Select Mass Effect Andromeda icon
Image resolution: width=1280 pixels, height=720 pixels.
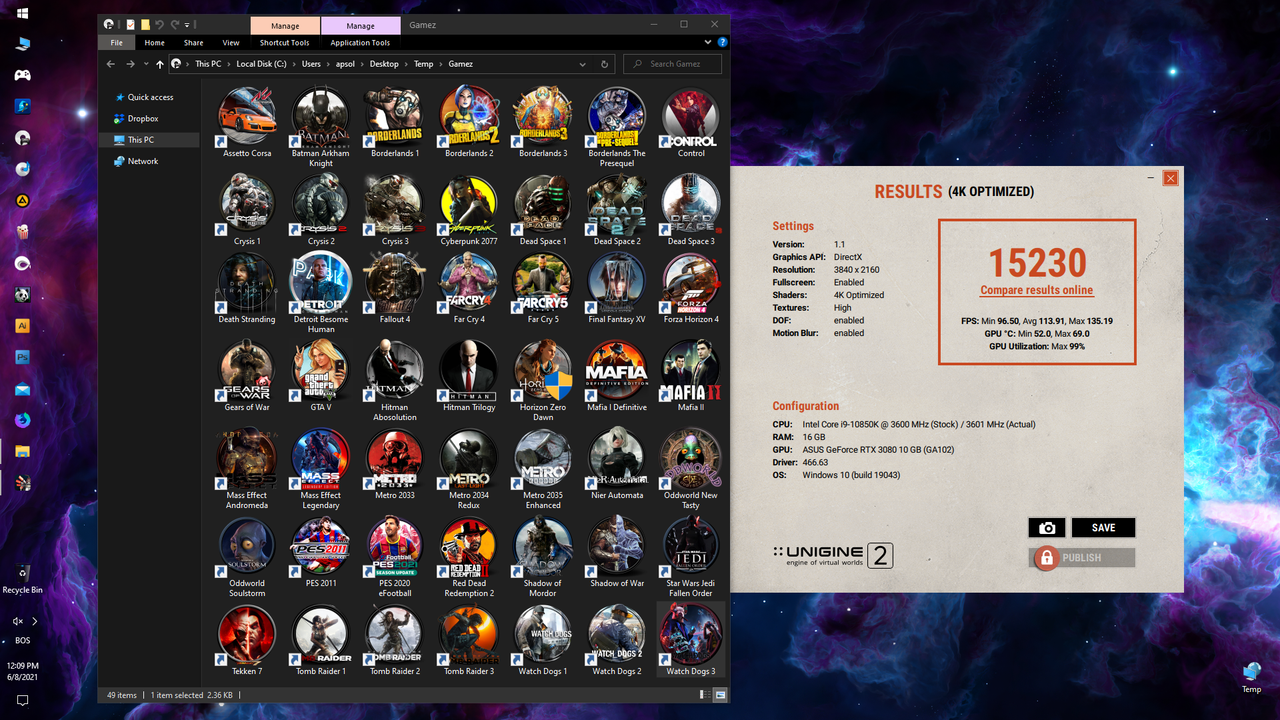click(247, 469)
